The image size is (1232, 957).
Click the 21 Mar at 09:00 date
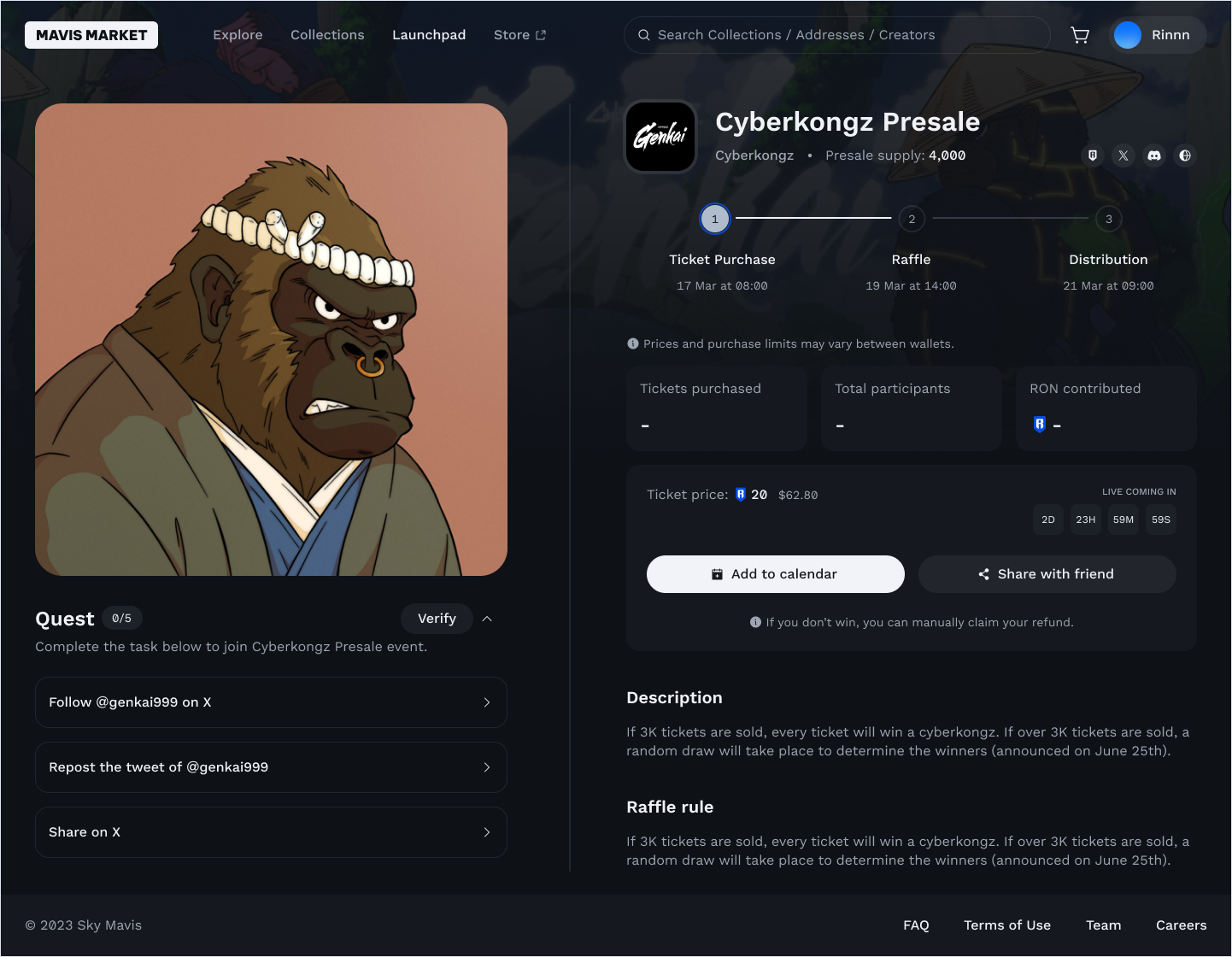(1108, 286)
